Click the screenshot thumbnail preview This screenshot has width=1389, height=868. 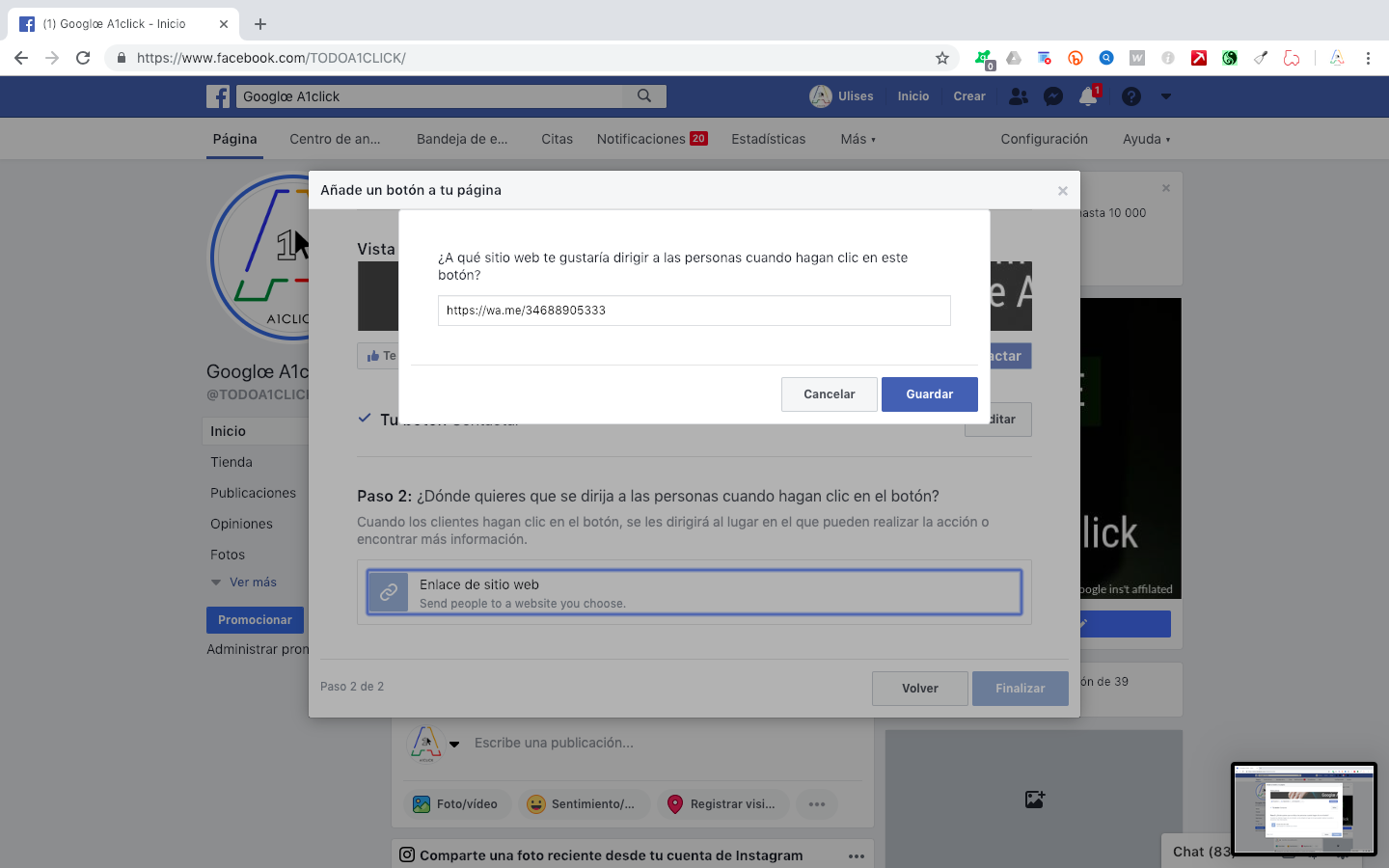[x=1303, y=809]
